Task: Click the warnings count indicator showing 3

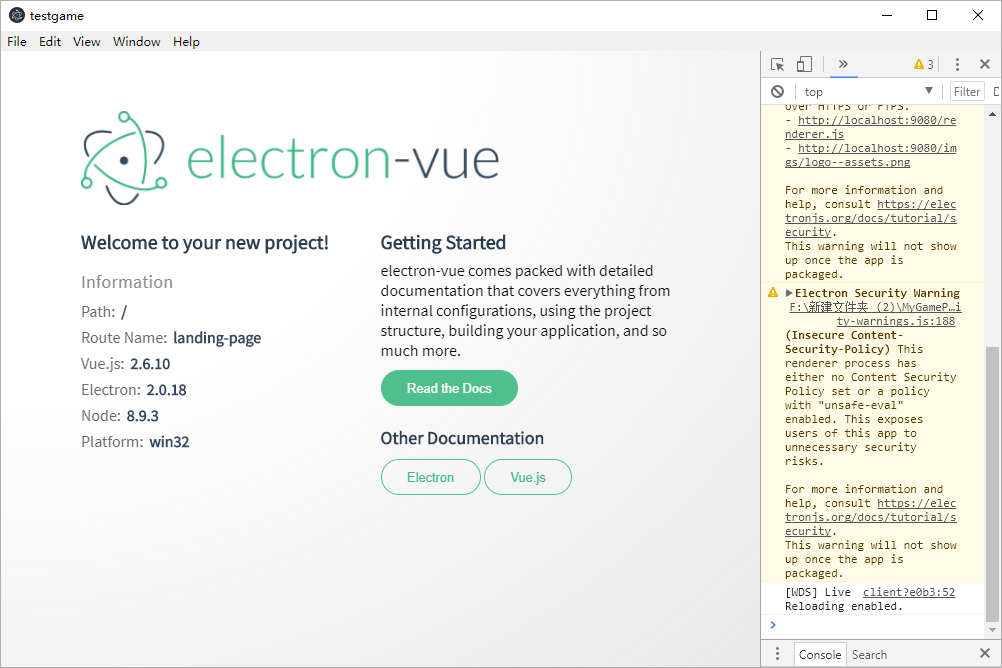Action: point(924,65)
